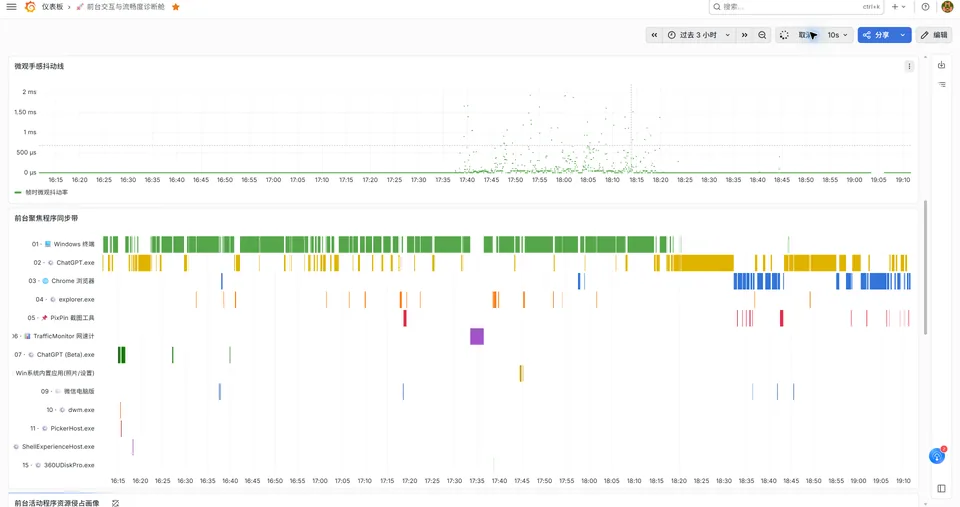Star the dashboard as a favorite

click(x=176, y=7)
